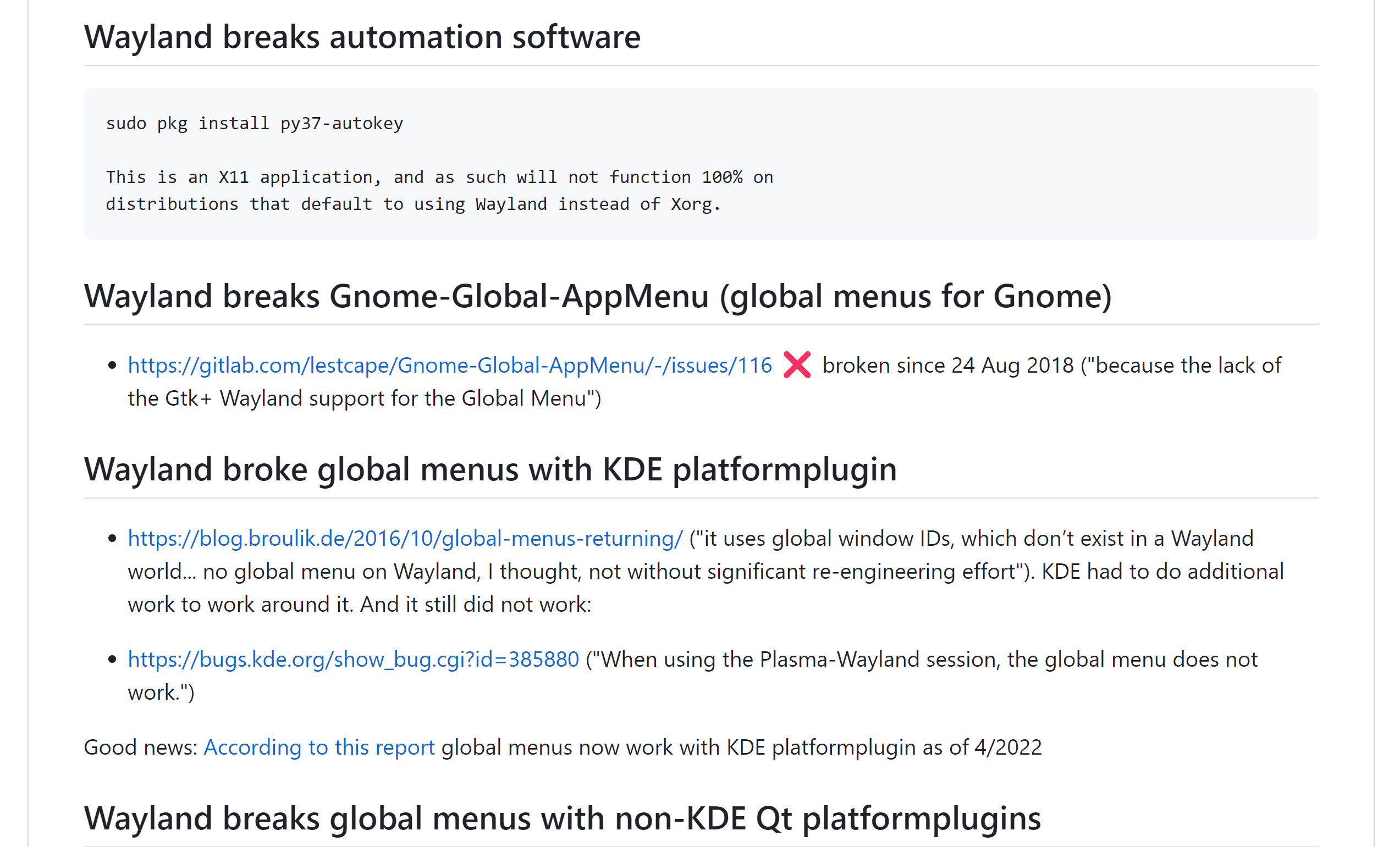Click the bullet before the bugs.kde.org link

(x=112, y=660)
